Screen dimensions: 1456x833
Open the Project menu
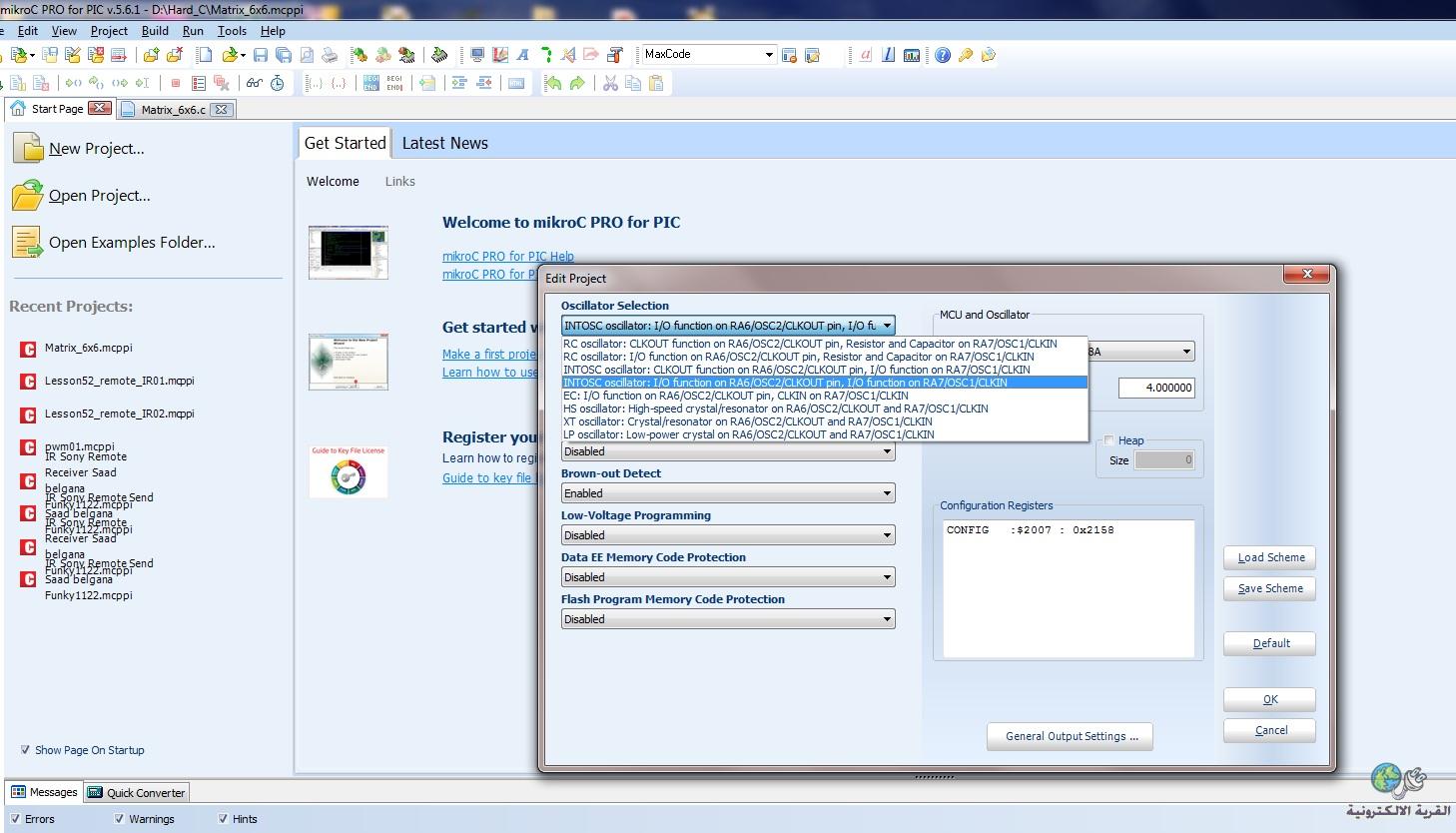(x=109, y=31)
